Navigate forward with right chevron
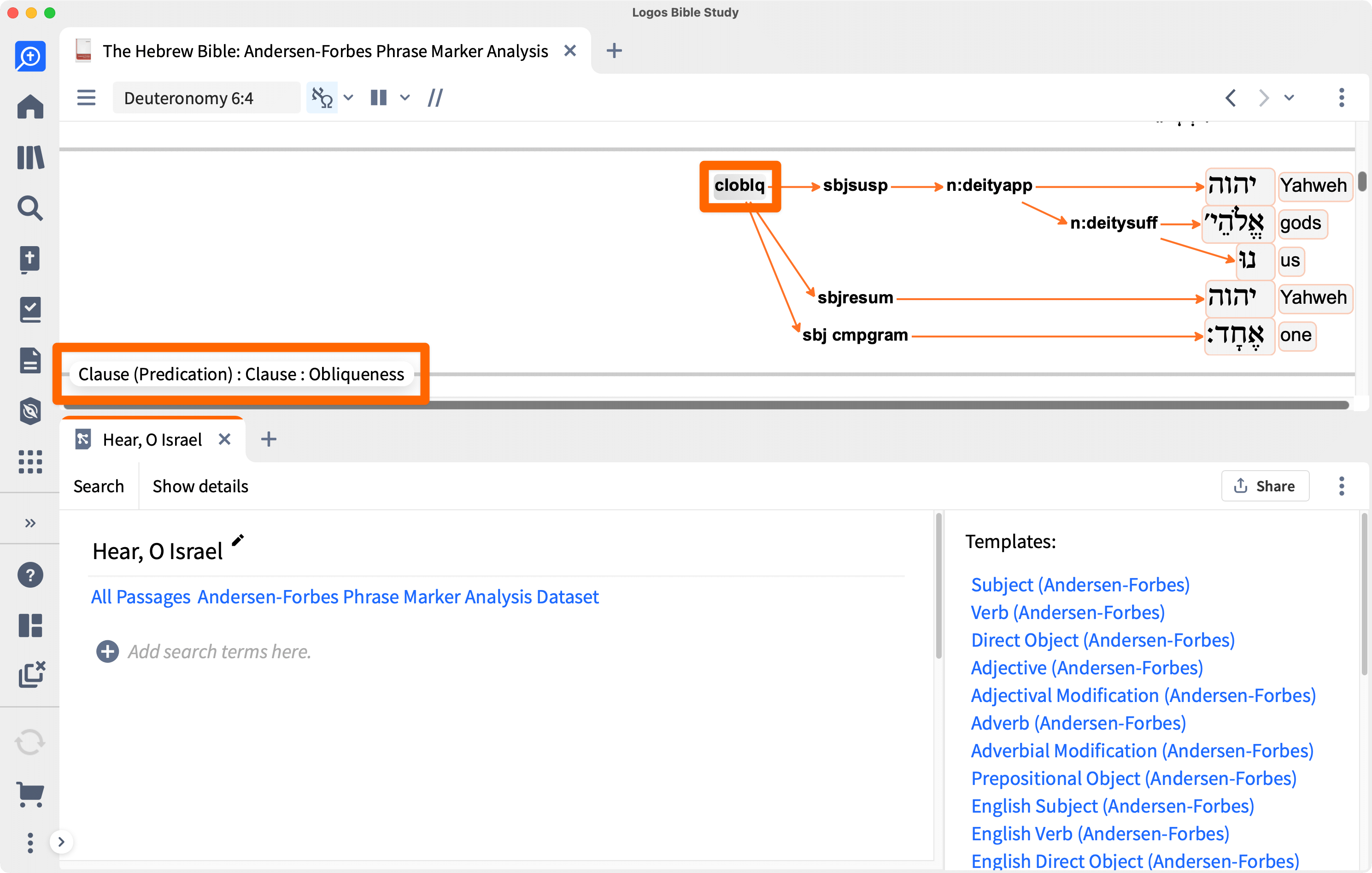1372x873 pixels. pyautogui.click(x=1264, y=98)
